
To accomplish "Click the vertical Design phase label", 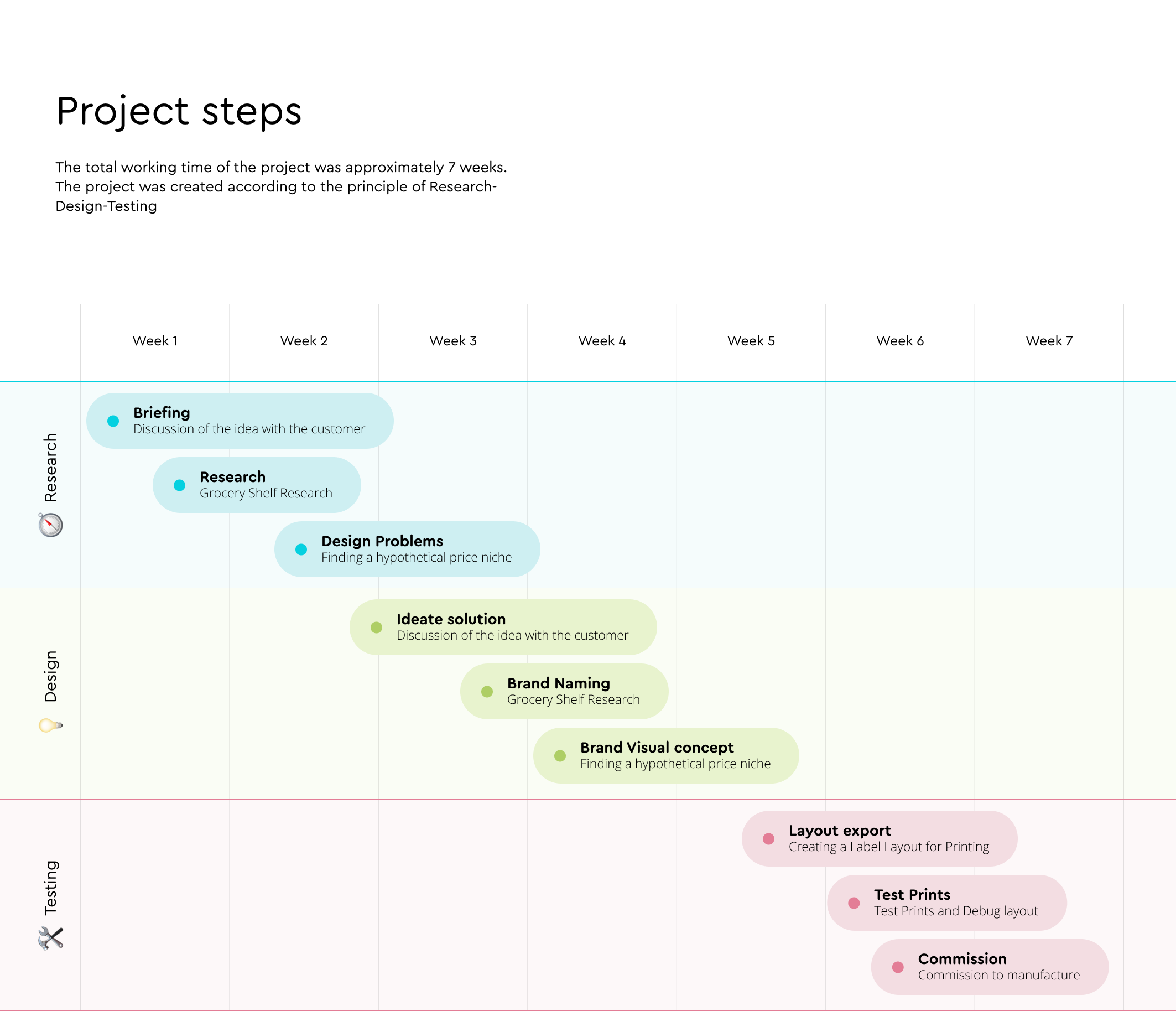I will (50, 676).
